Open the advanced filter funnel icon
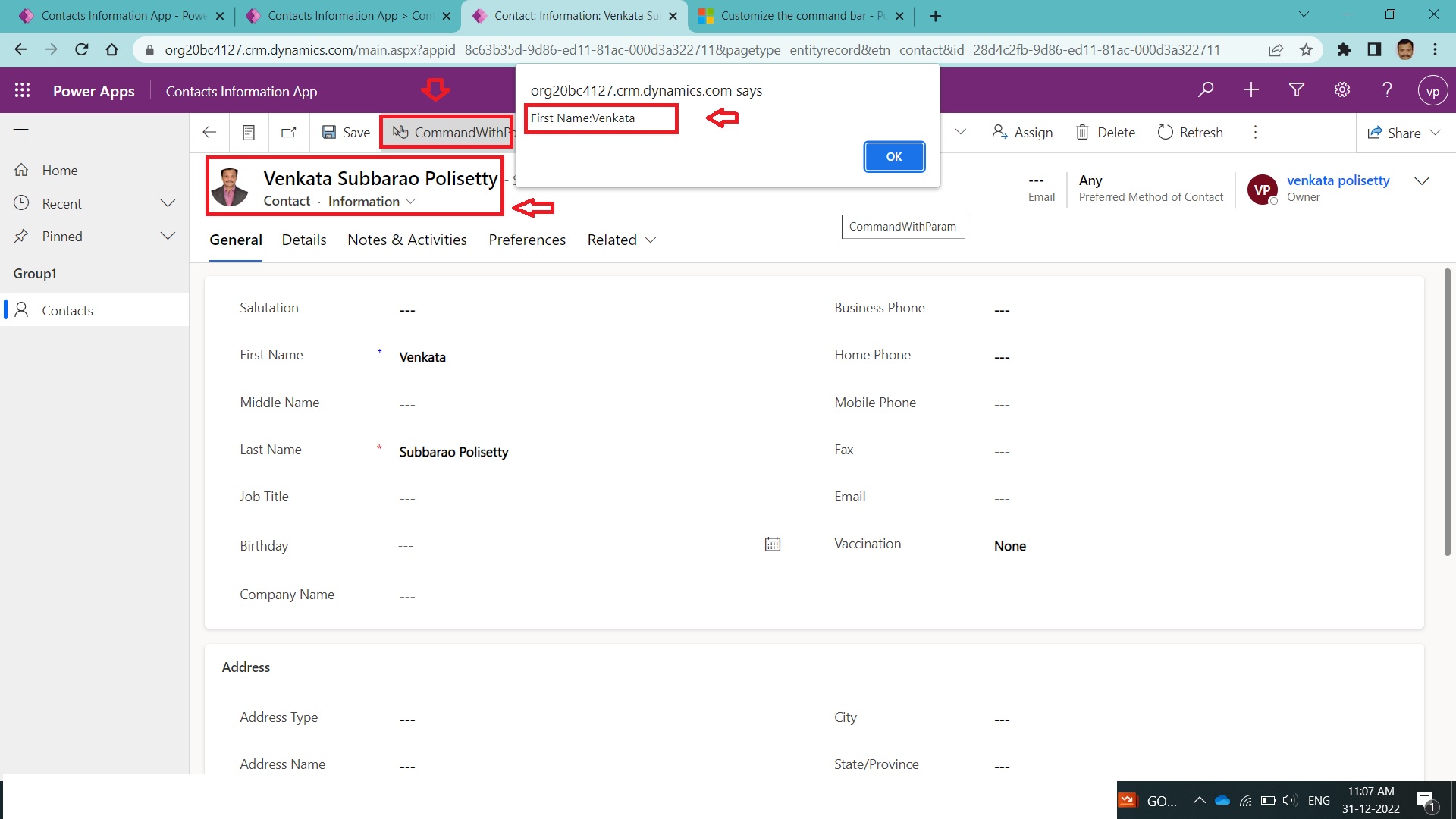This screenshot has height=819, width=1456. pyautogui.click(x=1297, y=90)
